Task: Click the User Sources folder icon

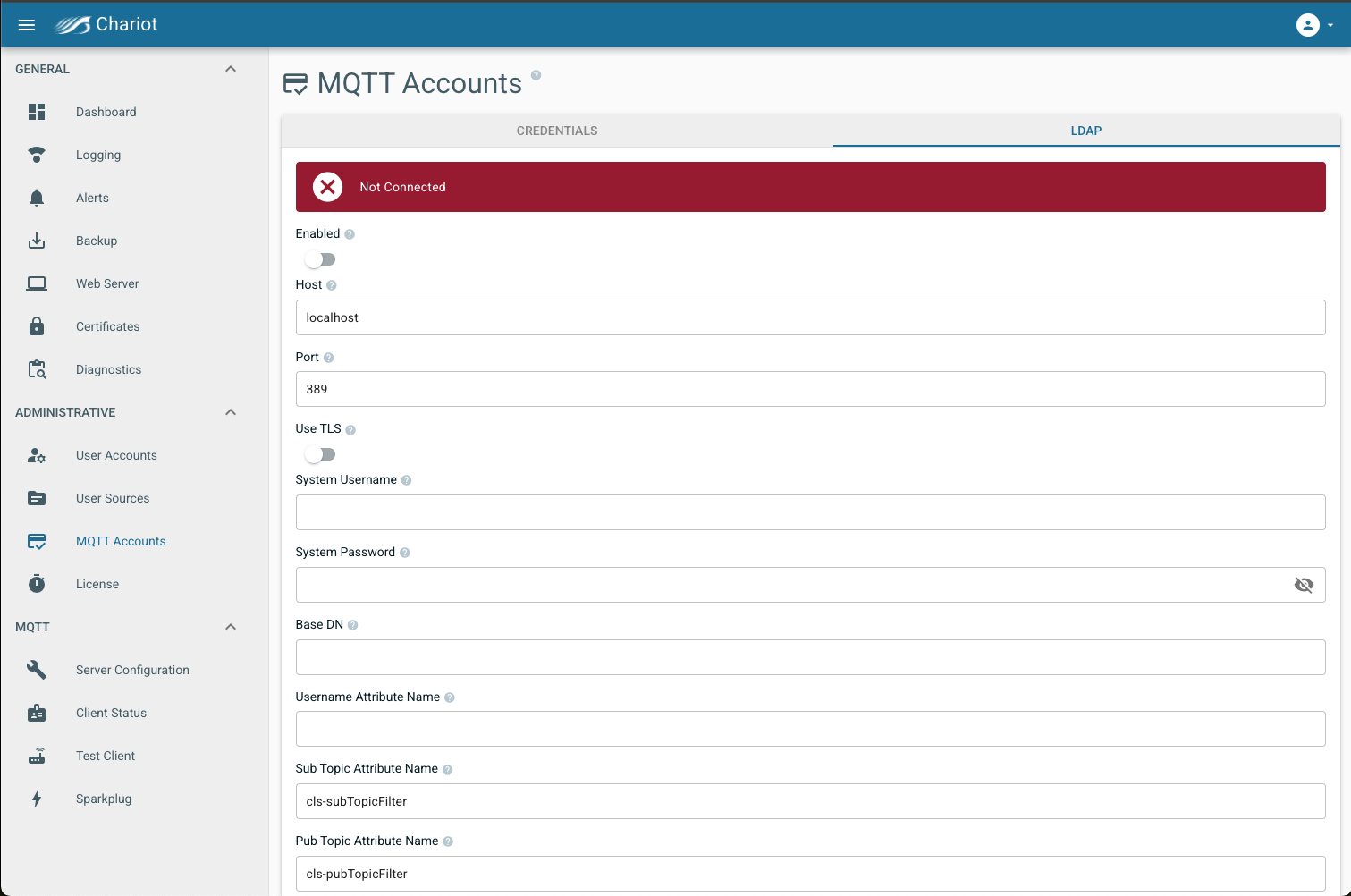Action: (37, 498)
